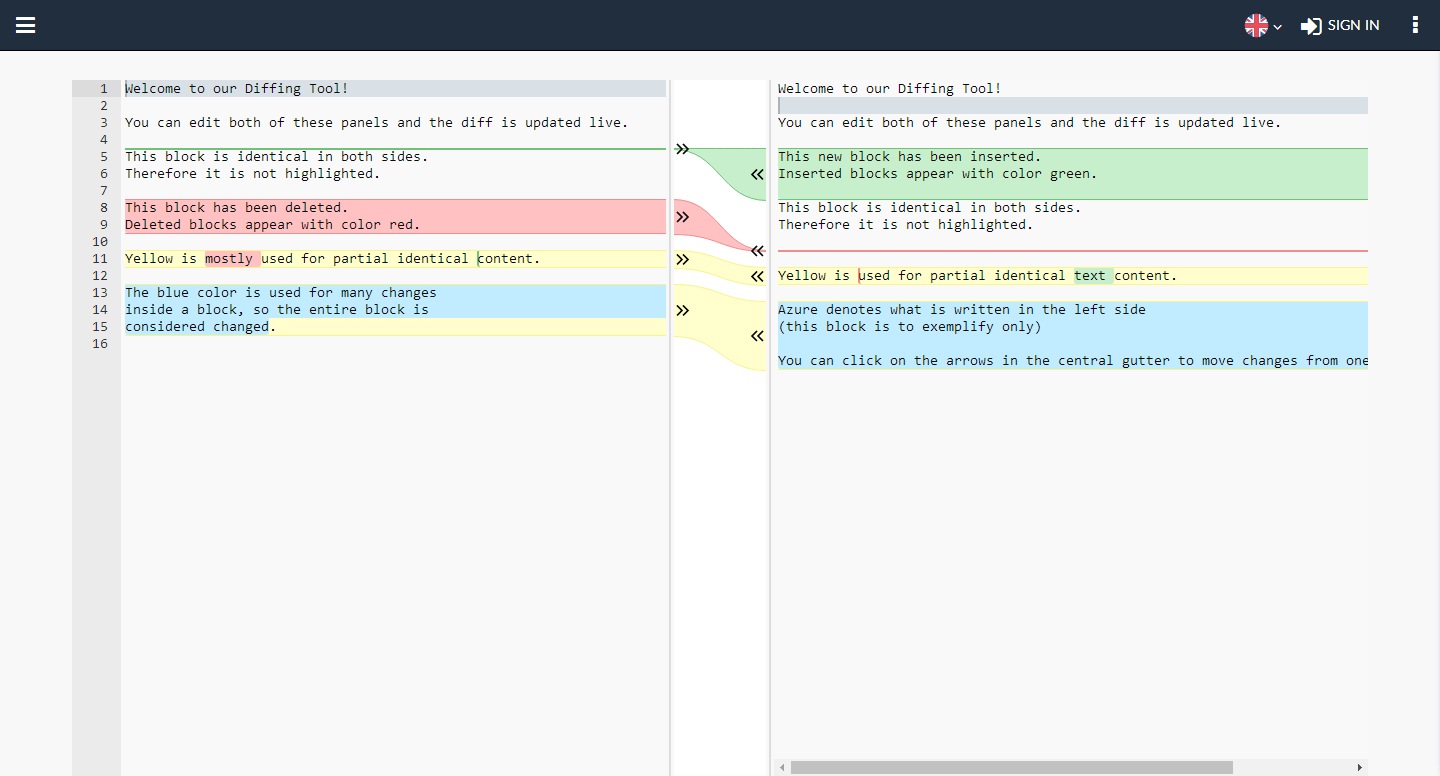This screenshot has width=1440, height=776.
Task: Click 'Azure denotes what is written in the left side'
Action: [962, 309]
